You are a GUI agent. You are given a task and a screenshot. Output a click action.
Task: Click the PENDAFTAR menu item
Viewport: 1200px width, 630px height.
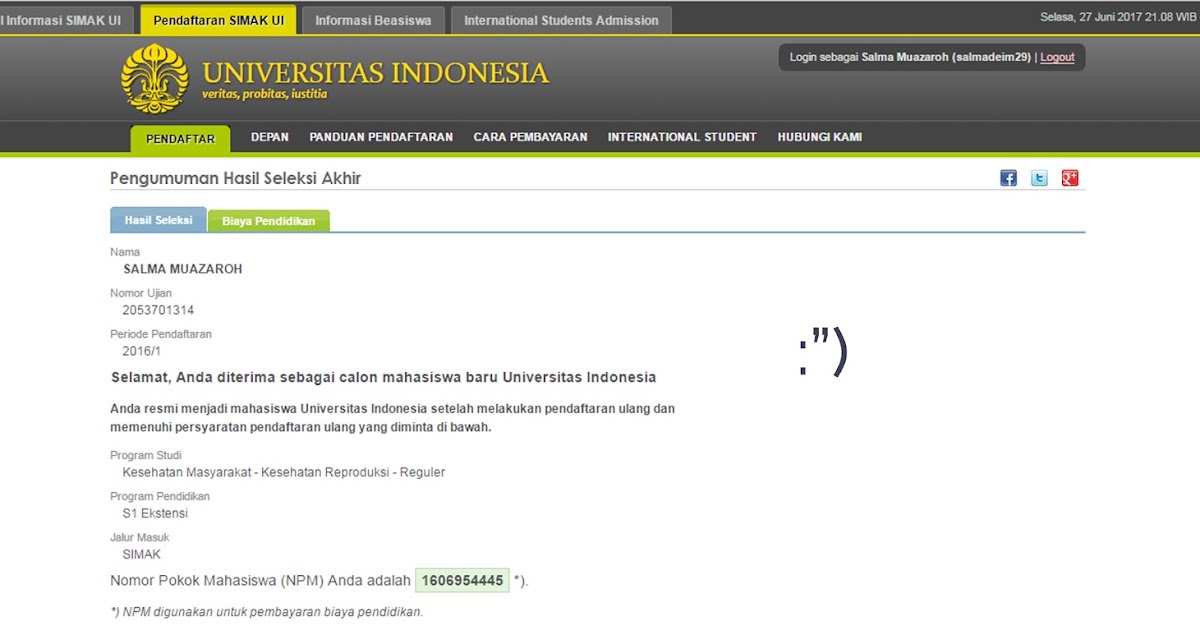(x=180, y=140)
